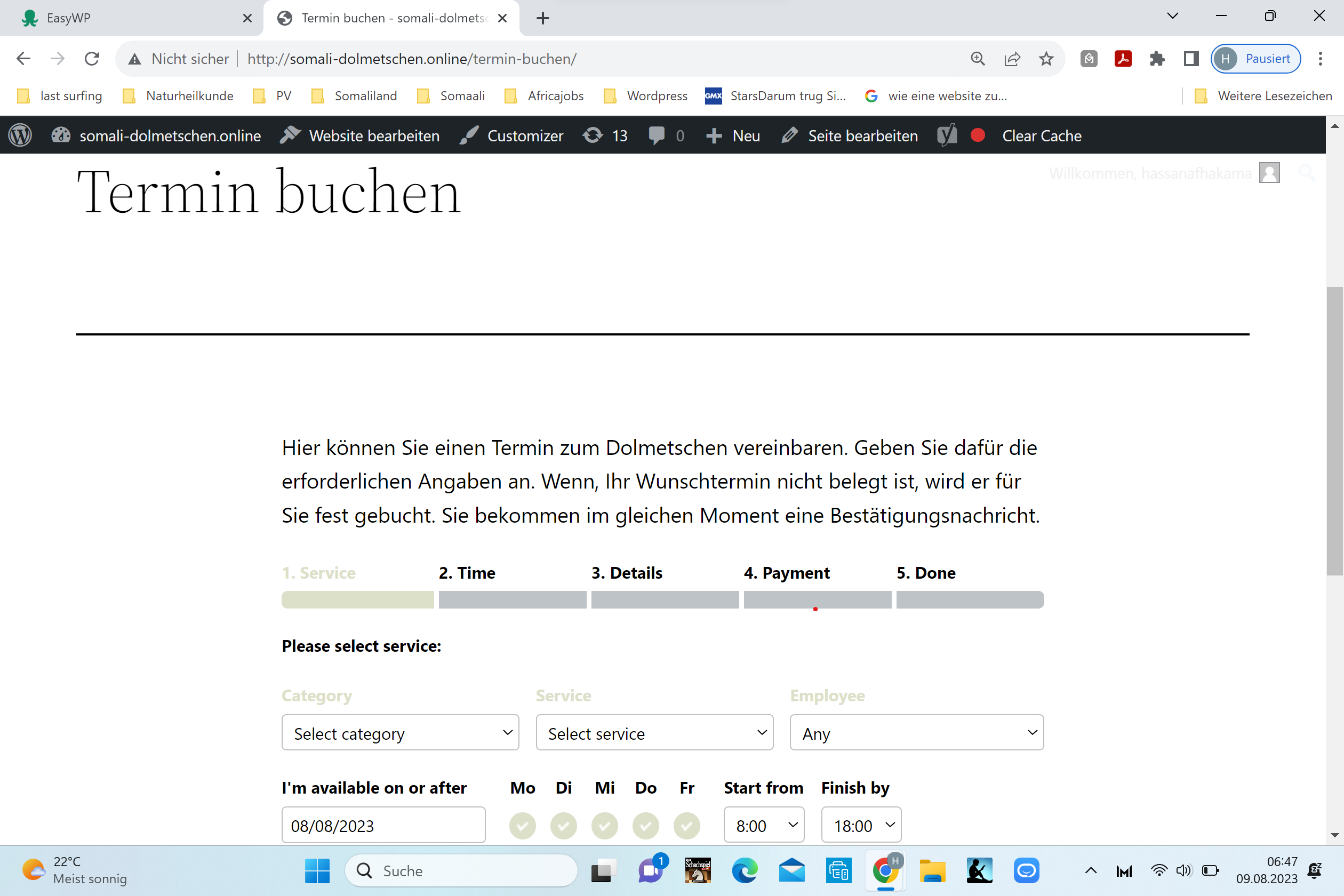This screenshot has height=896, width=1344.
Task: Bookmark this page with star icon
Action: click(x=1046, y=59)
